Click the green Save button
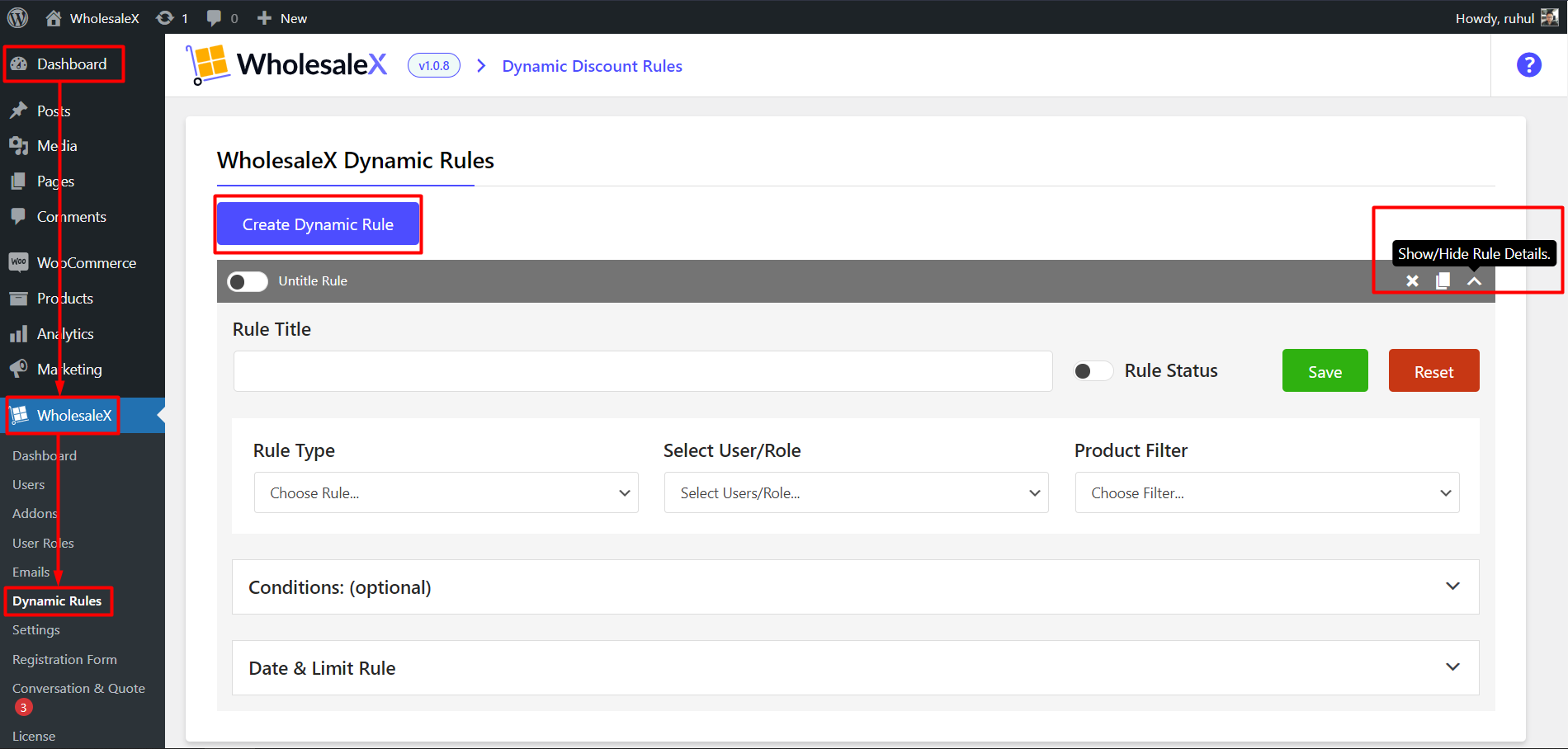 1325,371
